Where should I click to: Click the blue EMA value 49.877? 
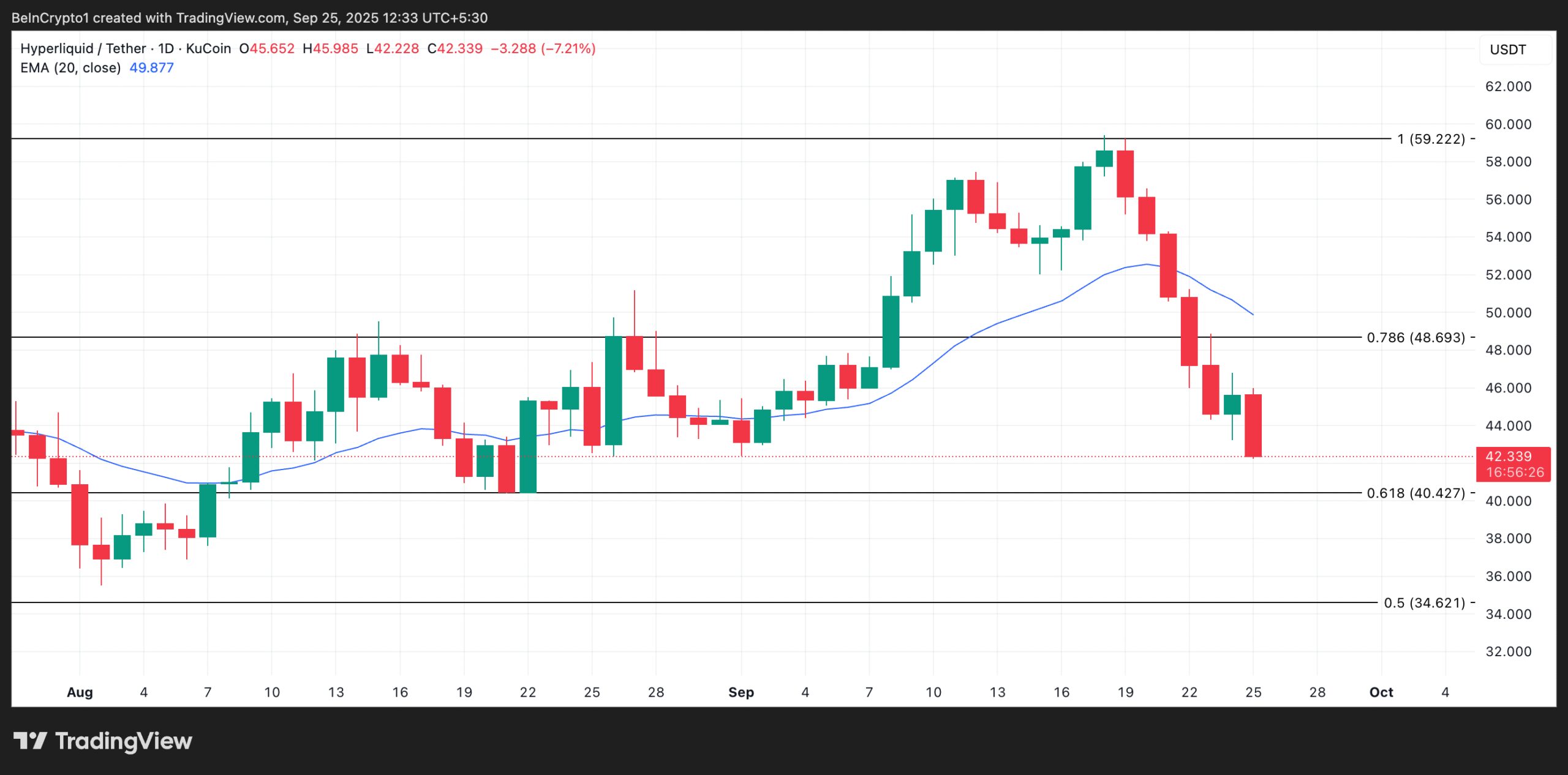coord(151,68)
